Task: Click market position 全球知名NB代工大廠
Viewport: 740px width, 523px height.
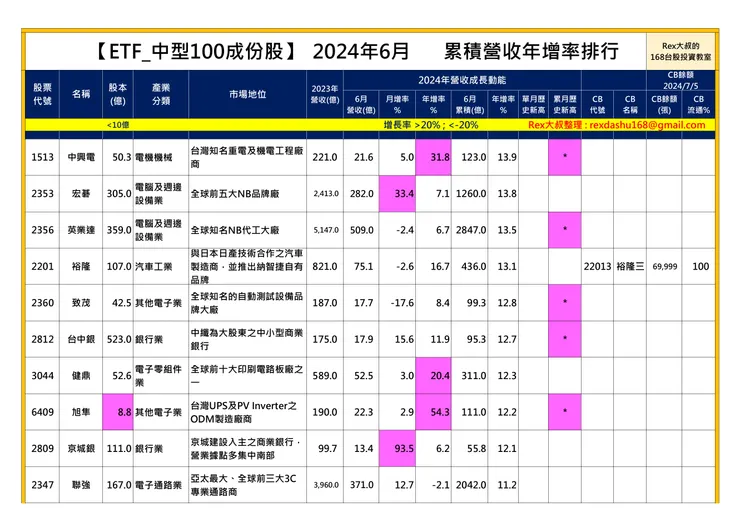Action: point(235,230)
